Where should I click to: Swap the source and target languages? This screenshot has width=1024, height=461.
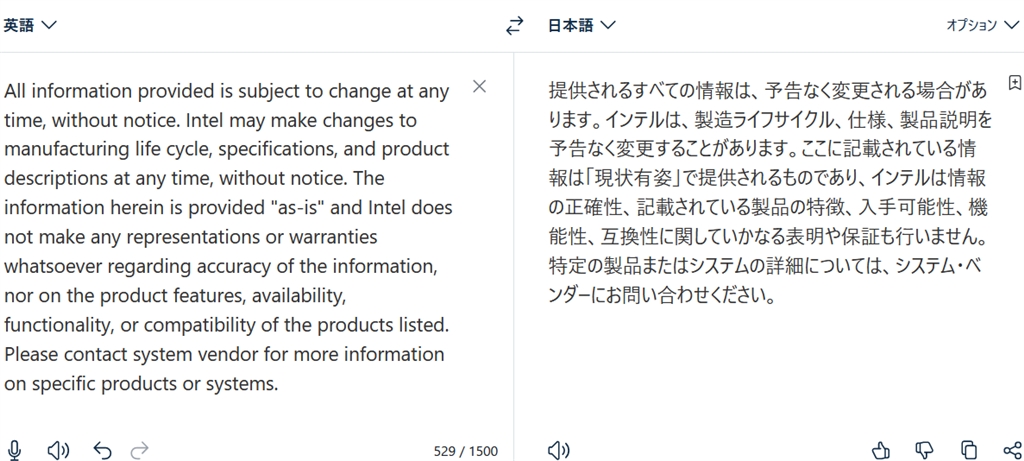click(515, 26)
